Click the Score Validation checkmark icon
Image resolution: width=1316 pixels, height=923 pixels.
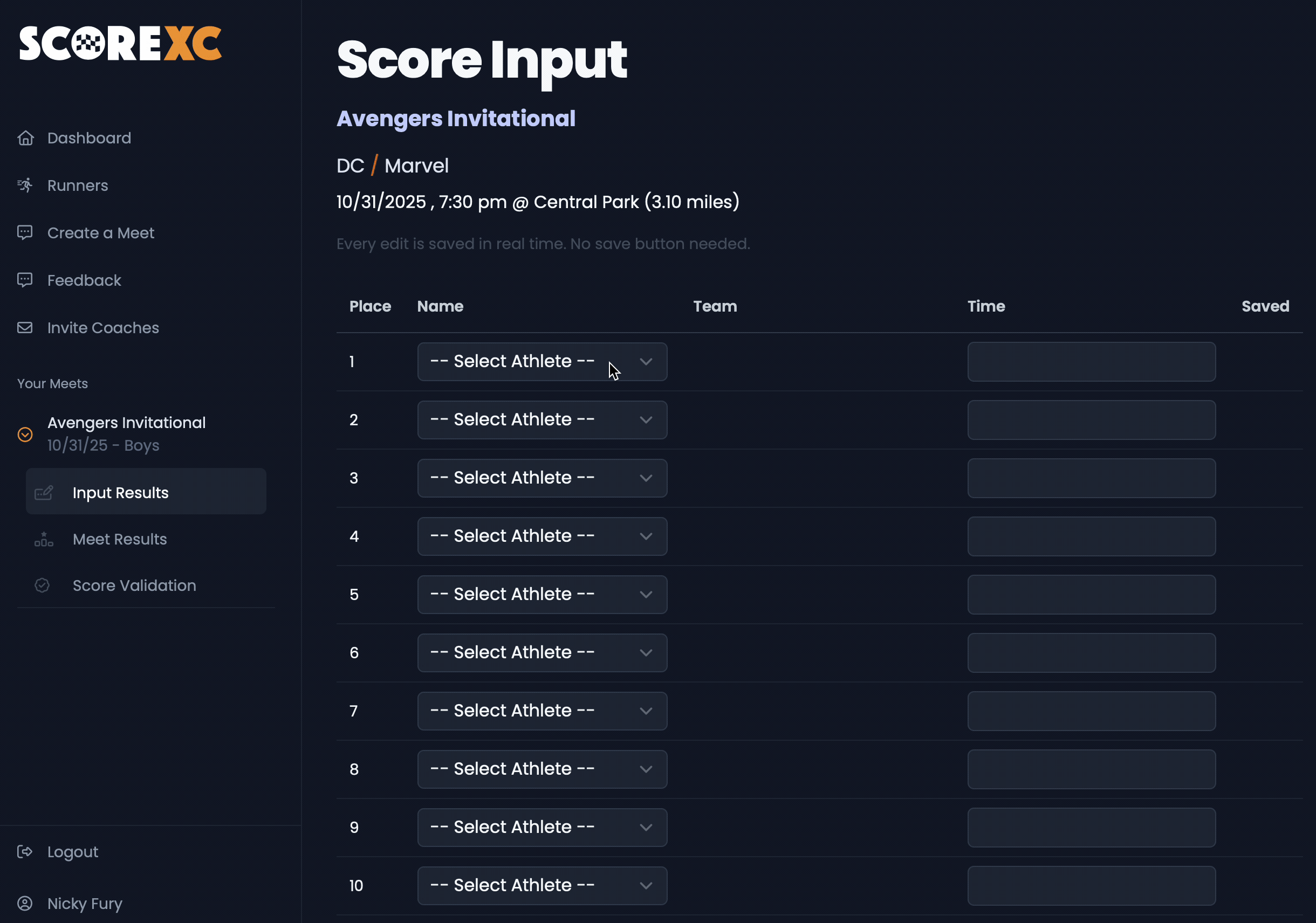[x=43, y=585]
